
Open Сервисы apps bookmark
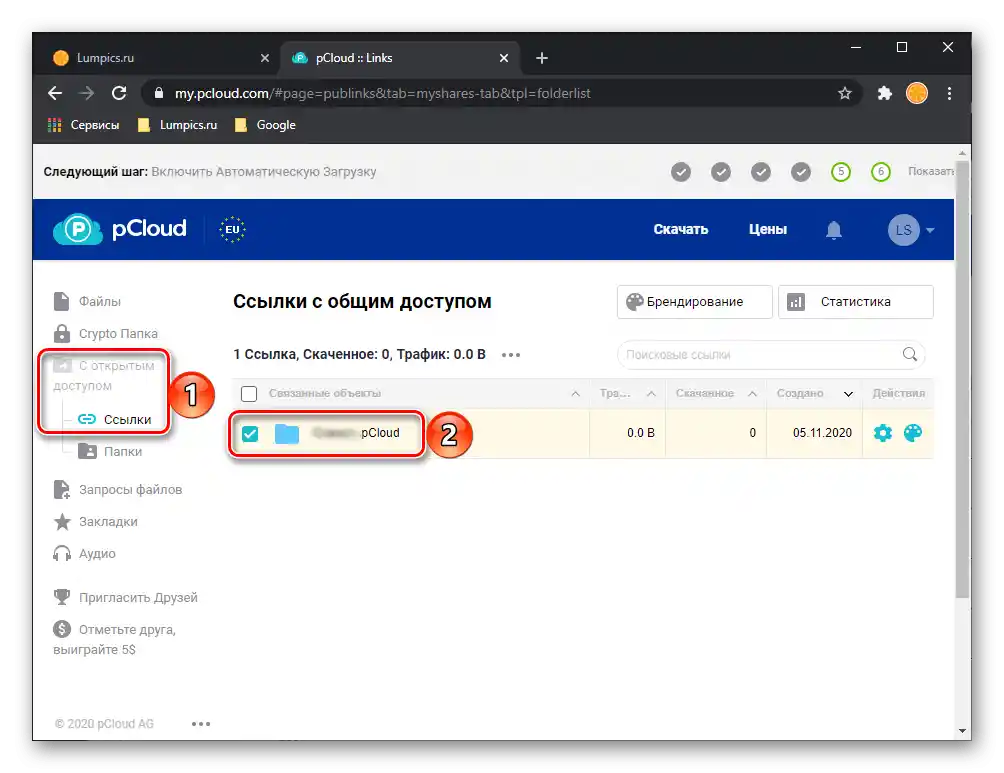pos(83,125)
